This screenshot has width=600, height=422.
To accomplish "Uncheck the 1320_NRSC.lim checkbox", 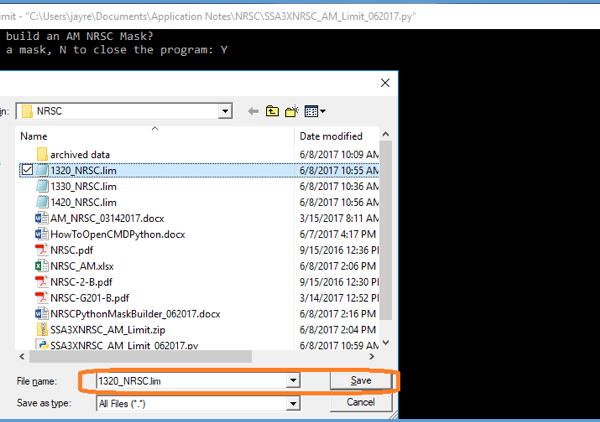I will coord(27,170).
